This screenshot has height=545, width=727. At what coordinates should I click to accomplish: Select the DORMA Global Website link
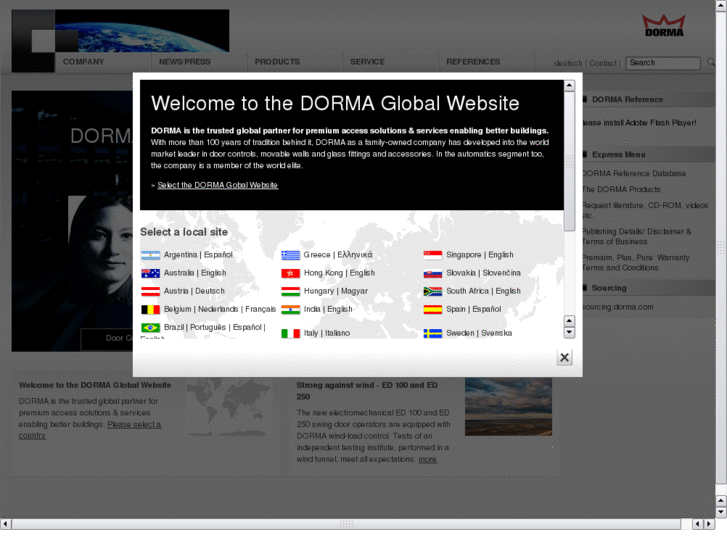pyautogui.click(x=217, y=185)
